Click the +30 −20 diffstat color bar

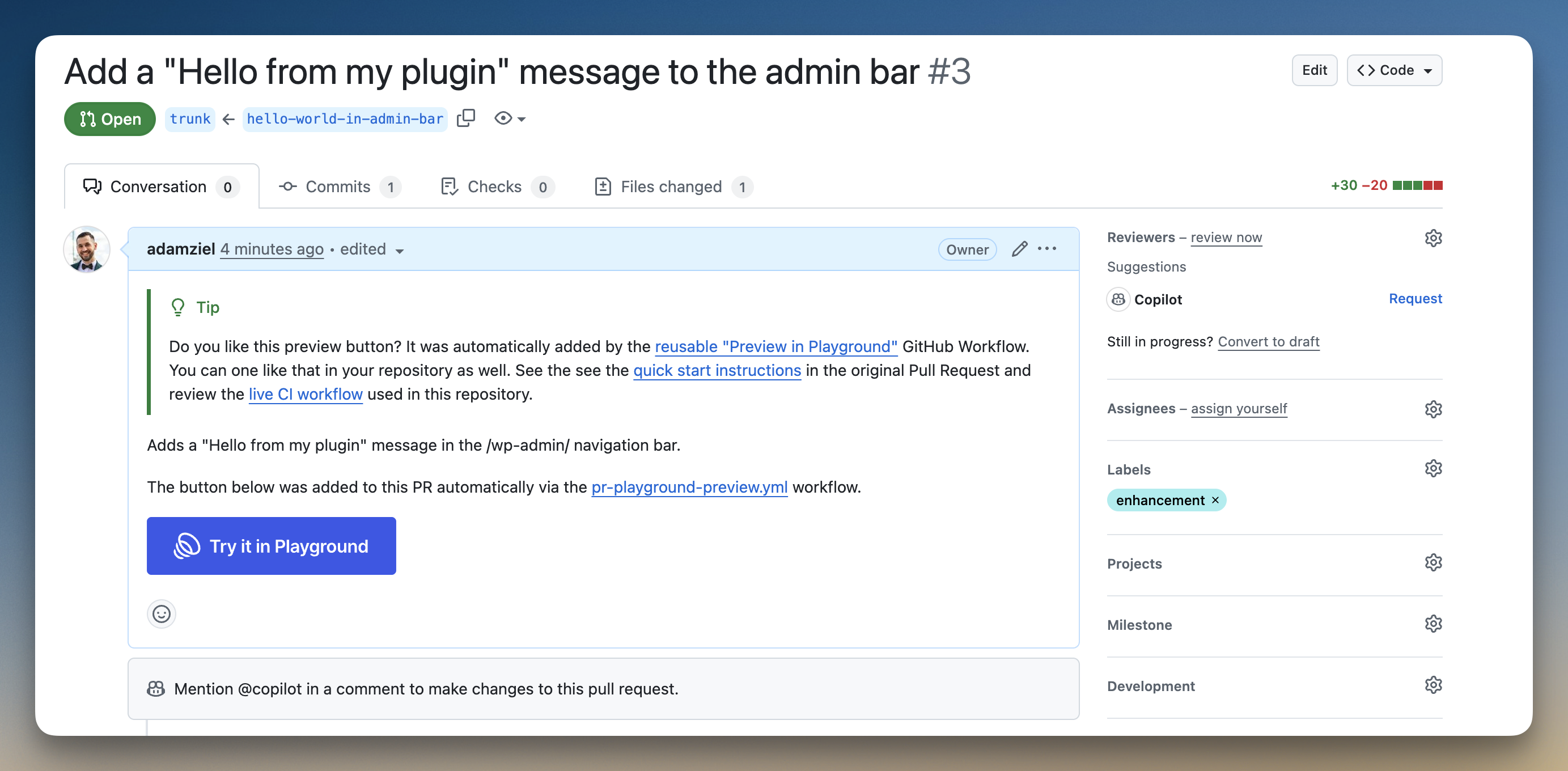coord(1417,185)
